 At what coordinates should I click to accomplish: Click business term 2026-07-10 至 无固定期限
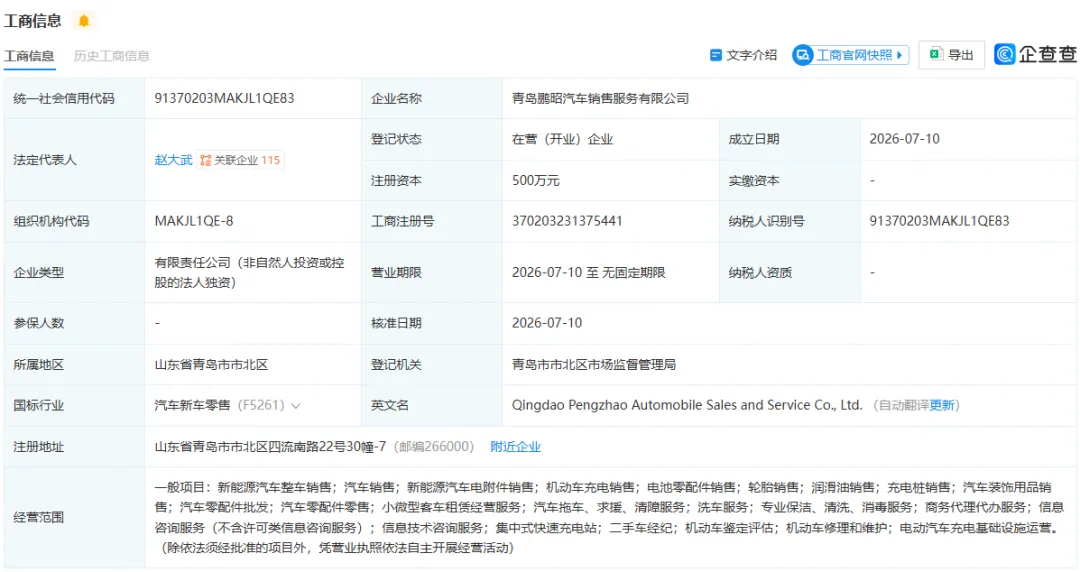588,272
